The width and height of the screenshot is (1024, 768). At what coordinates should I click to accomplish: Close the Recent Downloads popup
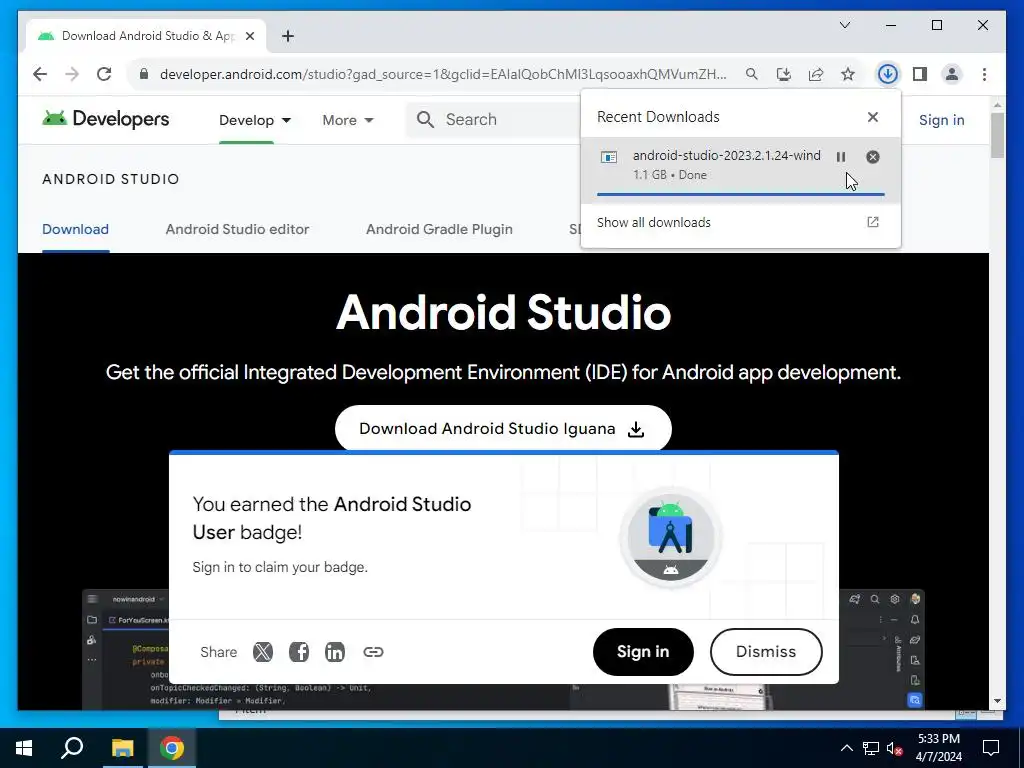[x=872, y=117]
